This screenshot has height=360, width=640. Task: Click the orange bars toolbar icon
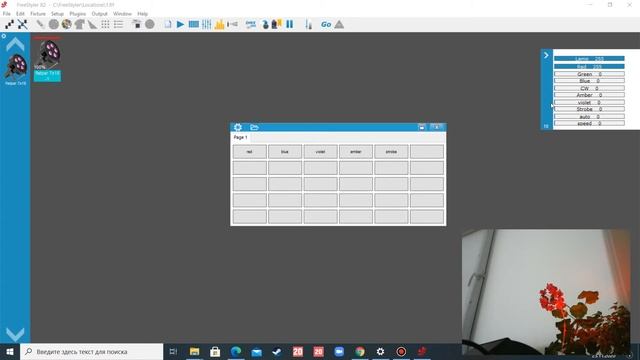point(219,24)
